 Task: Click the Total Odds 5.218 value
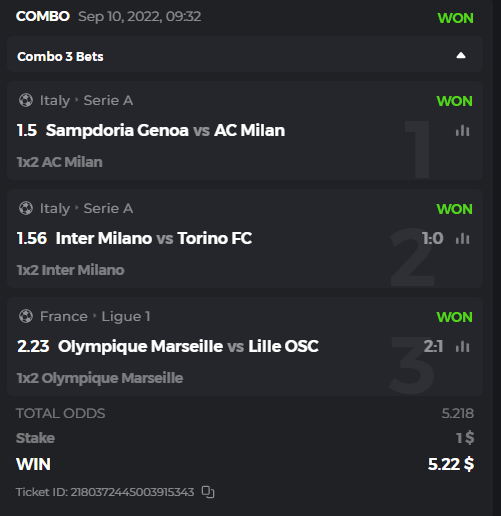[457, 413]
